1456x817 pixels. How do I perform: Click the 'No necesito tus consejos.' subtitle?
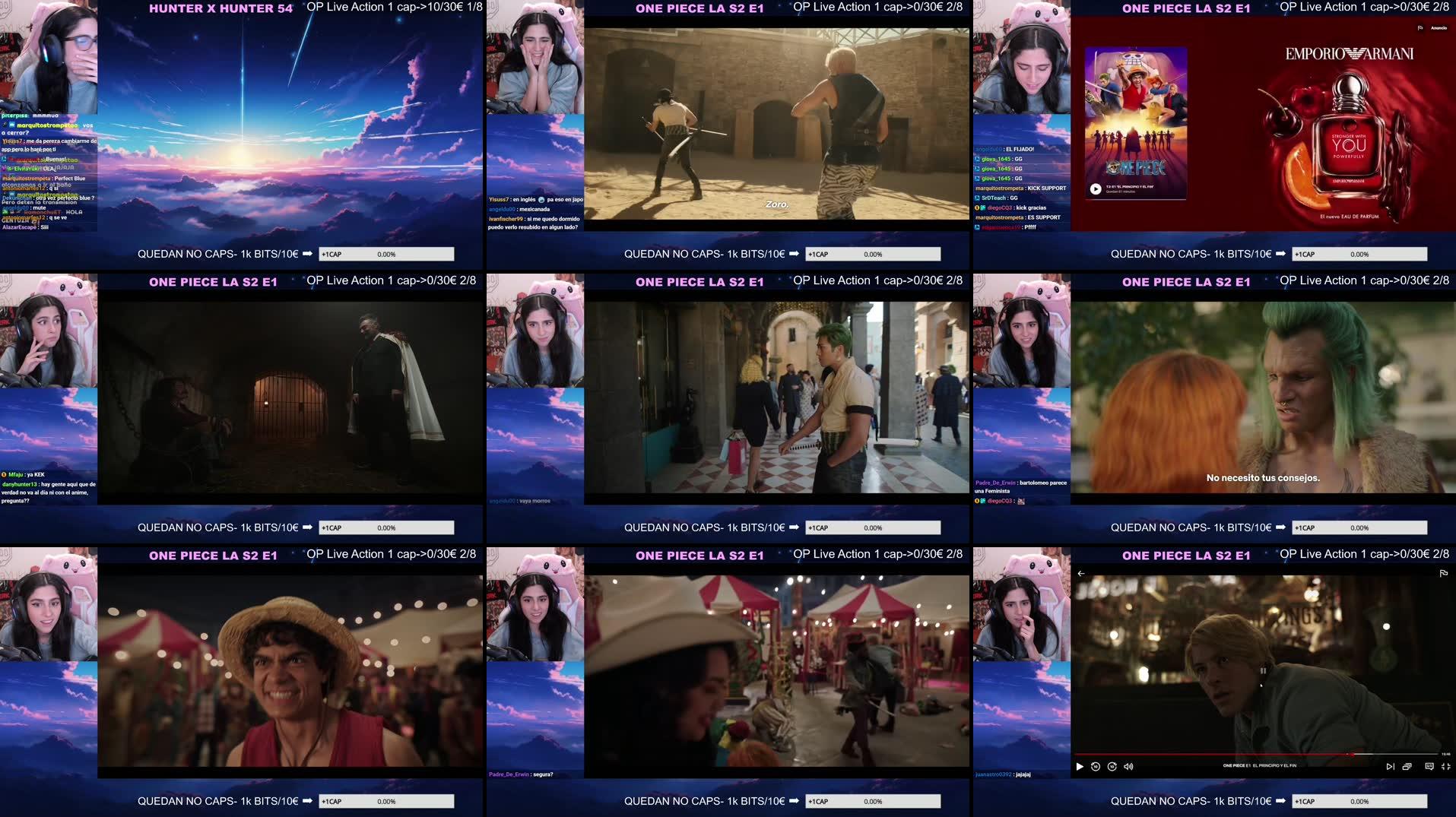[x=1263, y=478]
